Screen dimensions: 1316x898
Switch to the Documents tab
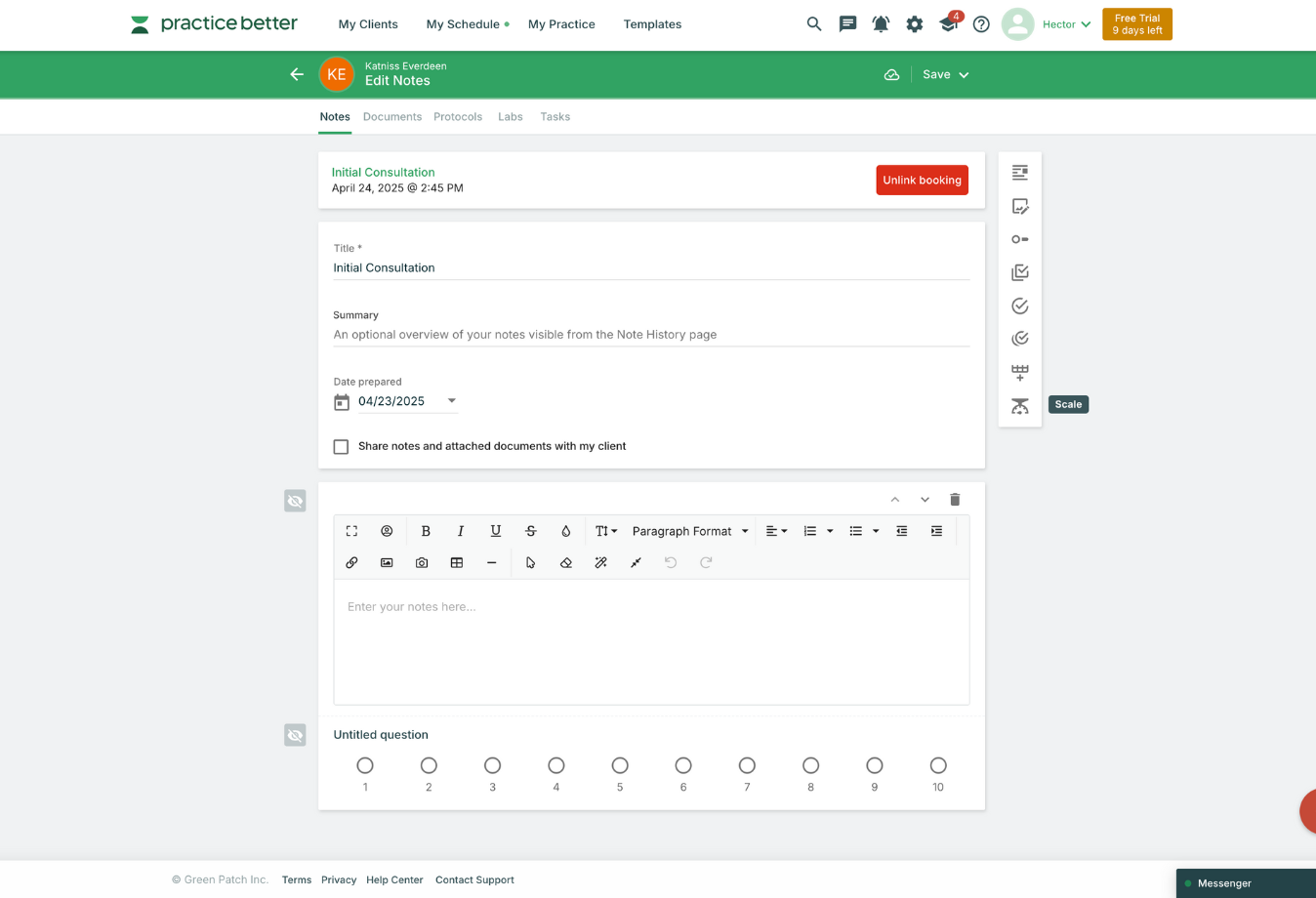pos(392,117)
